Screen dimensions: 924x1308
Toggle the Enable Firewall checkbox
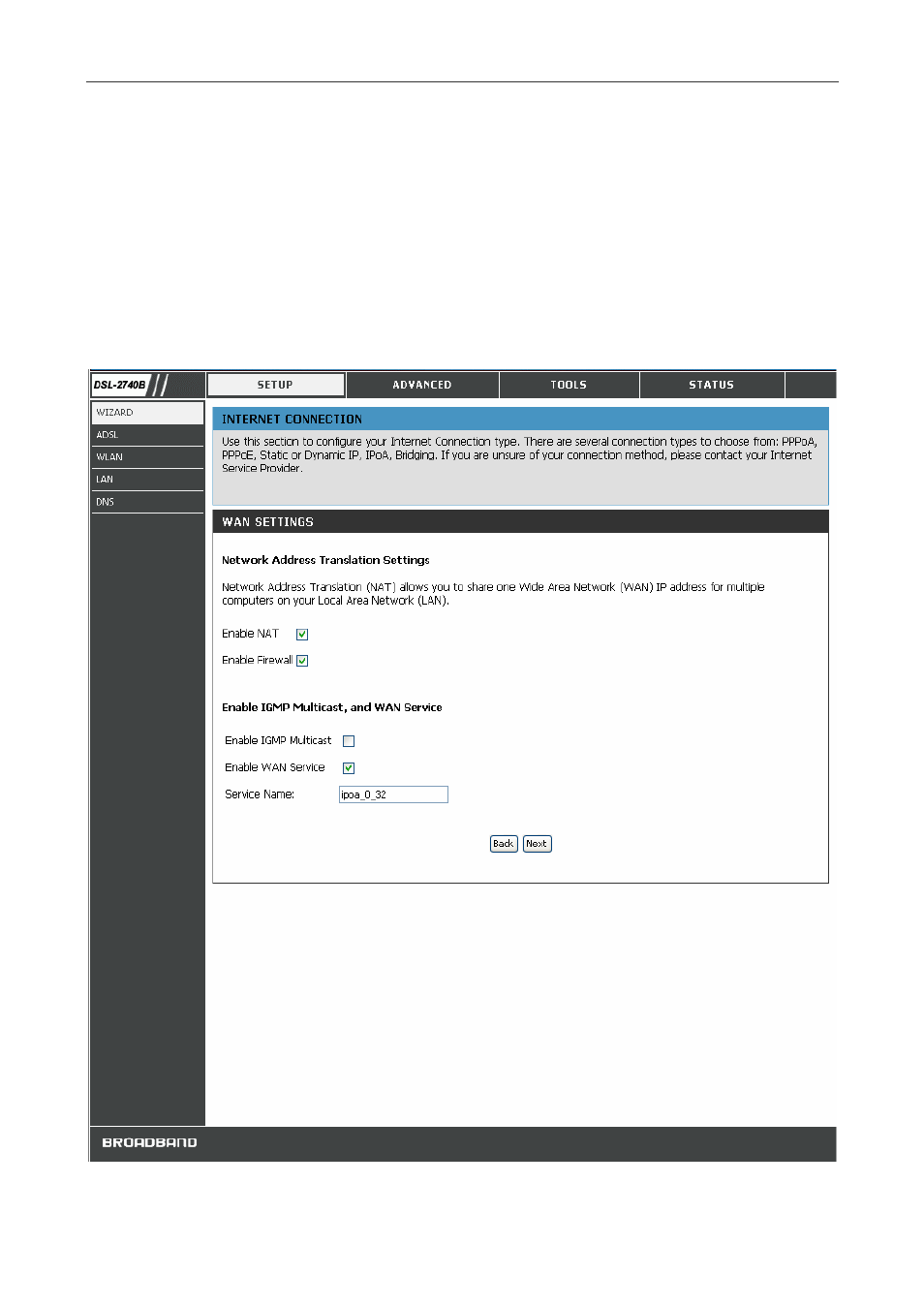point(302,661)
